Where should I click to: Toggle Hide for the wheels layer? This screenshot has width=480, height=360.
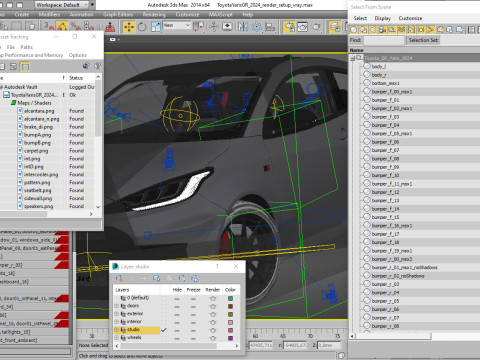click(x=177, y=338)
